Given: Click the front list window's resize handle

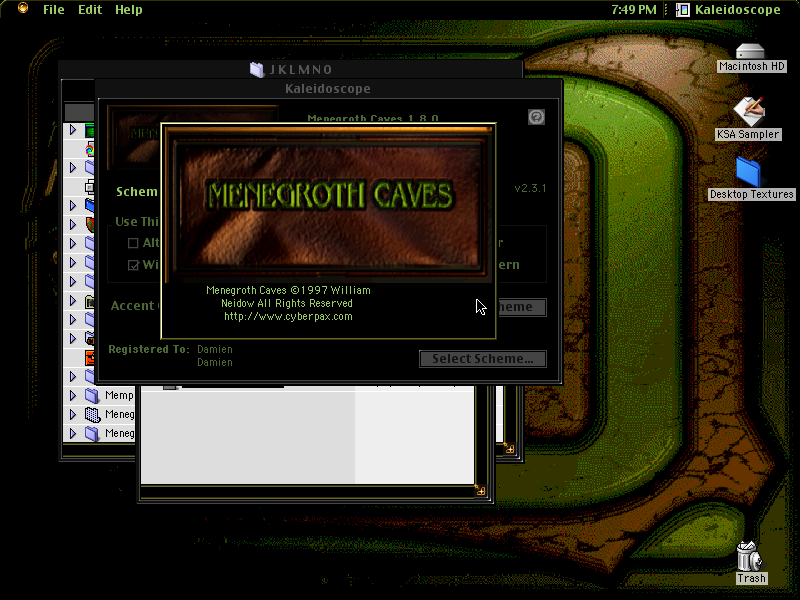Looking at the screenshot, I should click(x=480, y=490).
